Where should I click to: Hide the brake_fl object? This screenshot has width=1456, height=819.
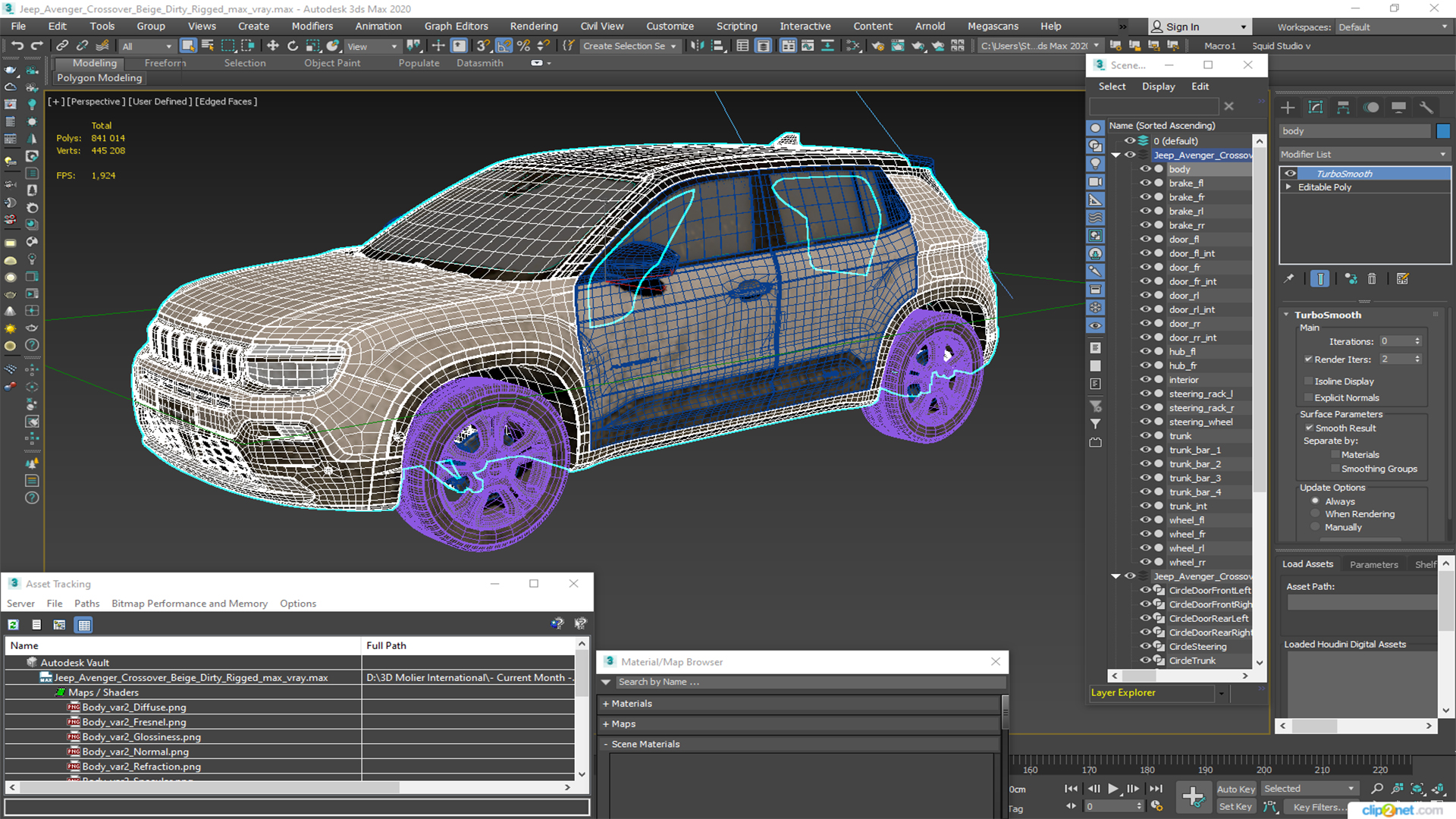pos(1145,183)
